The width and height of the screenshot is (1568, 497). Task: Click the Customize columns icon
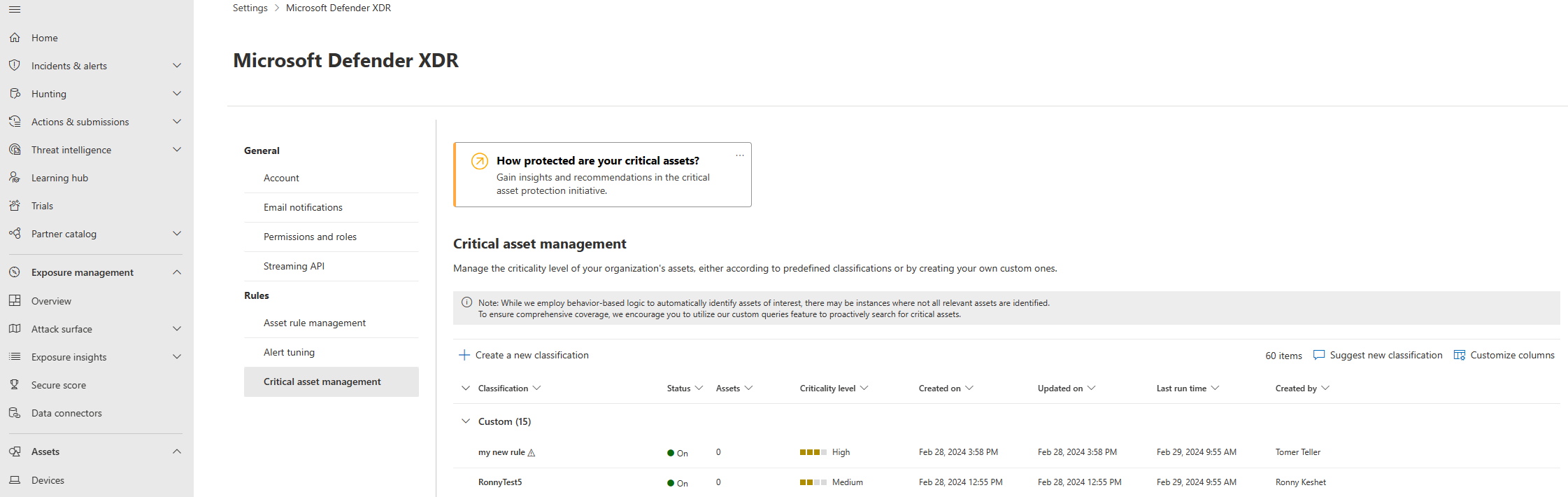pyautogui.click(x=1460, y=355)
